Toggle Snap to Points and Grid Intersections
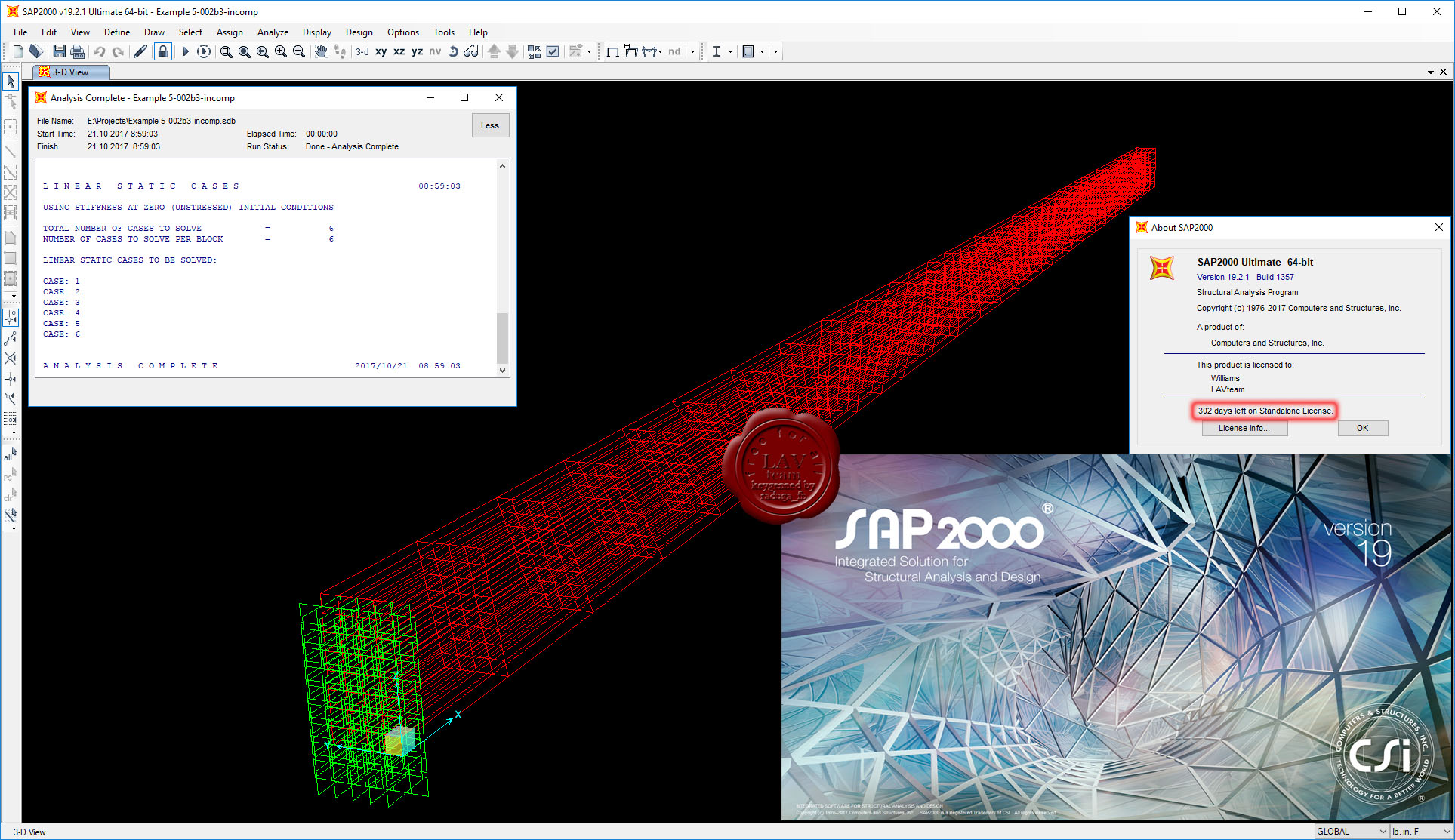Image resolution: width=1455 pixels, height=840 pixels. pos(11,317)
